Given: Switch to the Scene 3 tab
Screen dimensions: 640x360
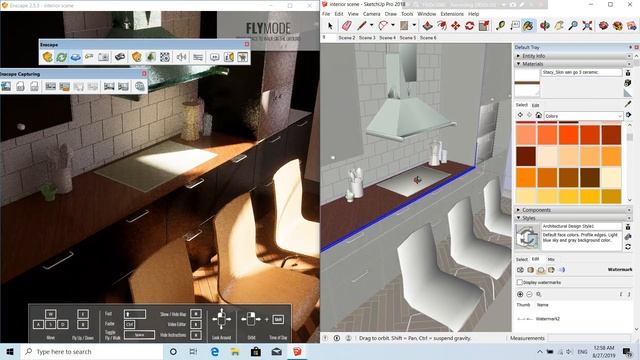Looking at the screenshot, I should coord(367,38).
